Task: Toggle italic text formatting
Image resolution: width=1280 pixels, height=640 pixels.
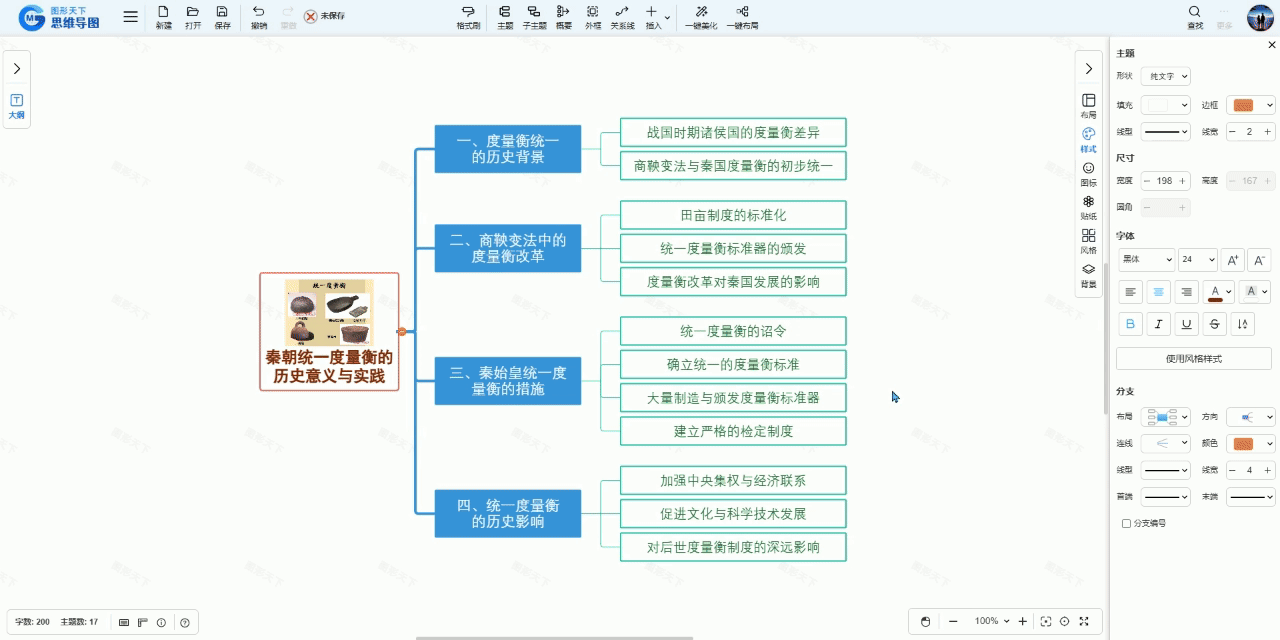Action: tap(1159, 324)
